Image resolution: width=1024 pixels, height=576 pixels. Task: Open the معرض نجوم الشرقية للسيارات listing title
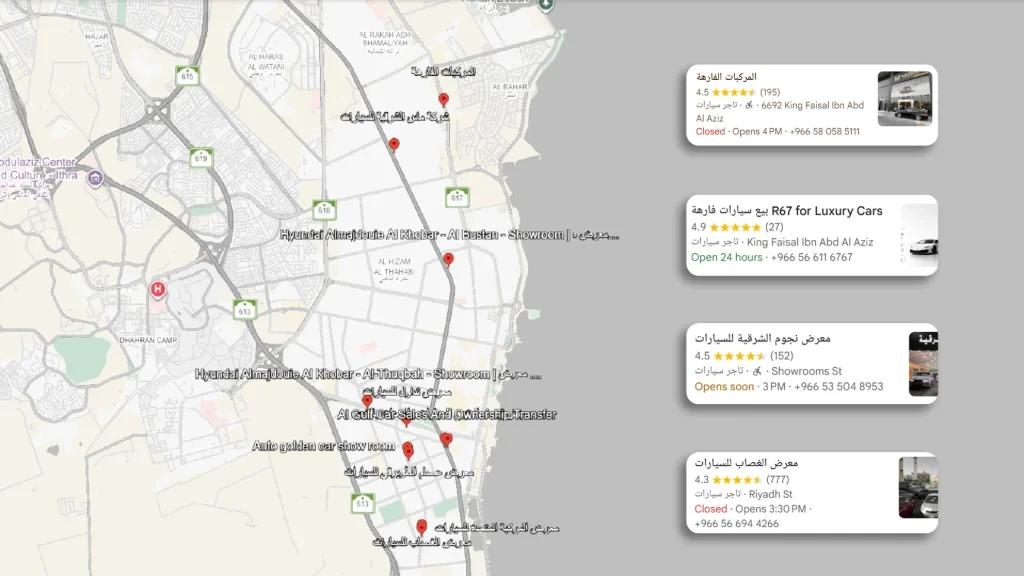[762, 338]
